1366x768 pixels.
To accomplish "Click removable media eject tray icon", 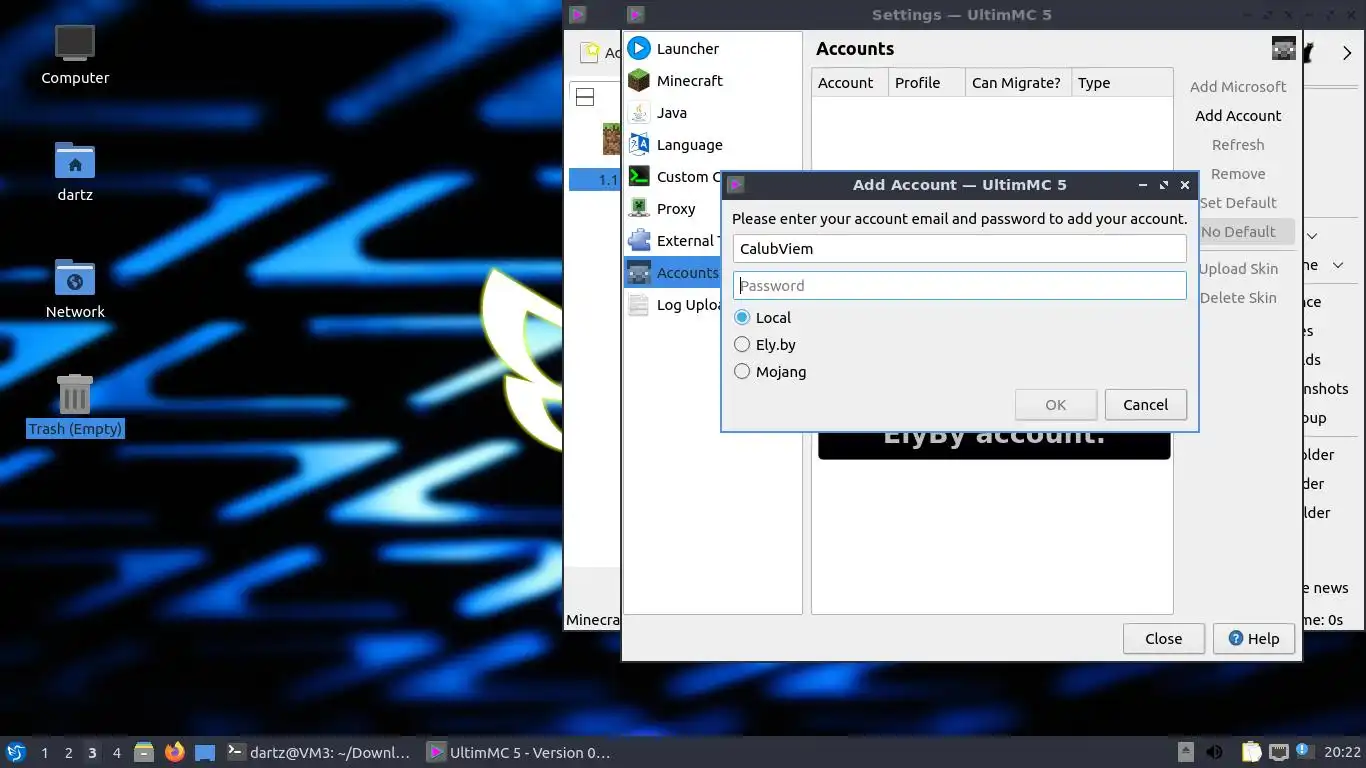I will point(1185,752).
